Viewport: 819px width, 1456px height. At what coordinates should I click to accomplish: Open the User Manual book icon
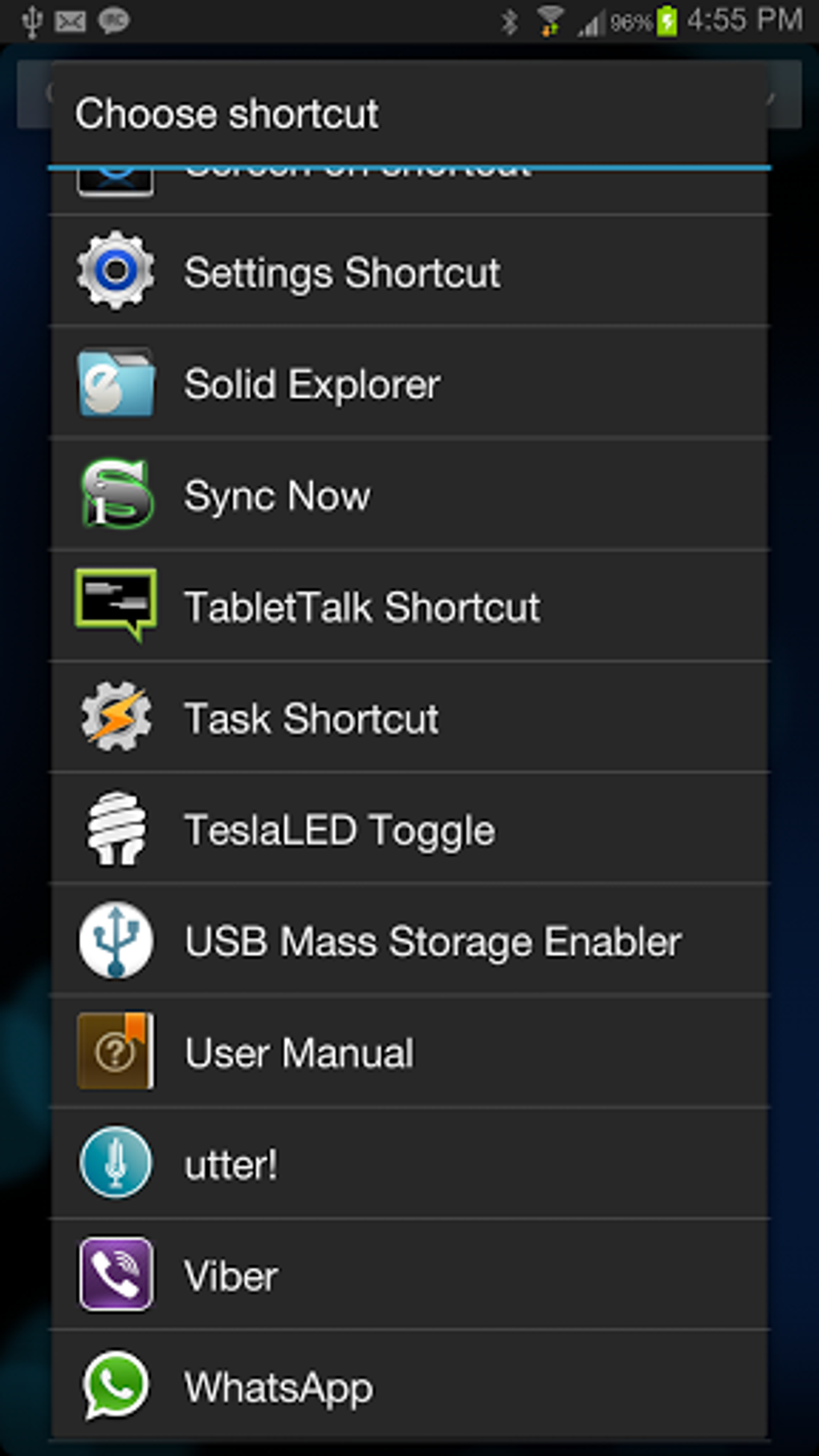coord(116,1051)
